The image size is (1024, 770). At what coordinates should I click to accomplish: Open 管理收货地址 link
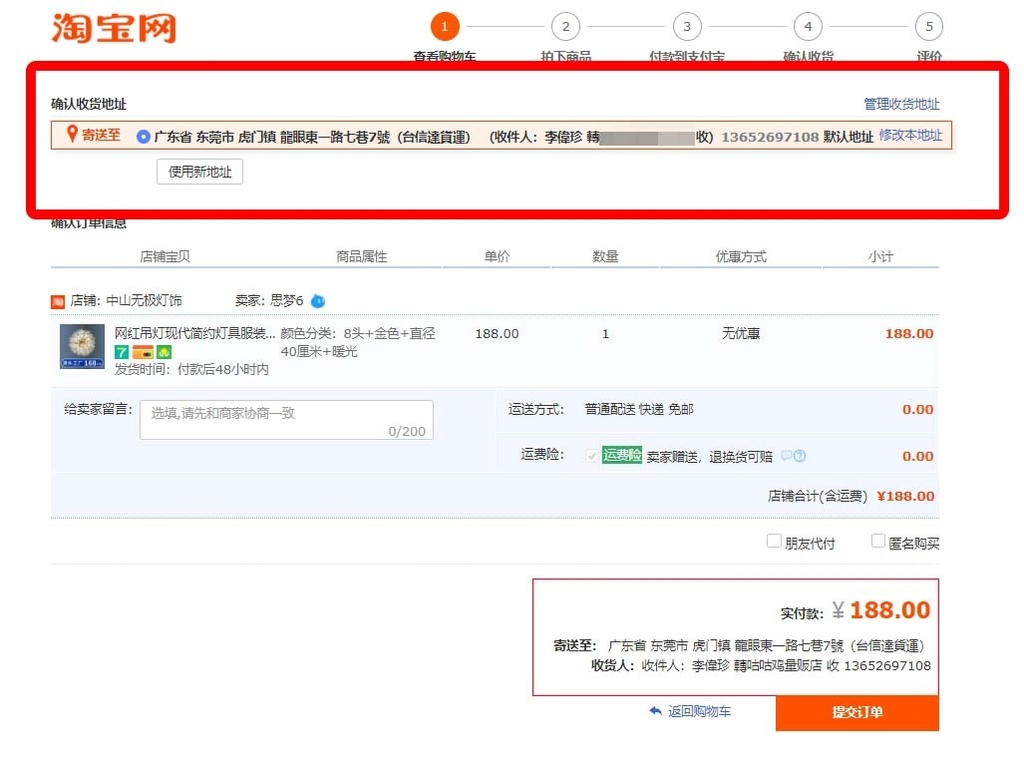901,104
